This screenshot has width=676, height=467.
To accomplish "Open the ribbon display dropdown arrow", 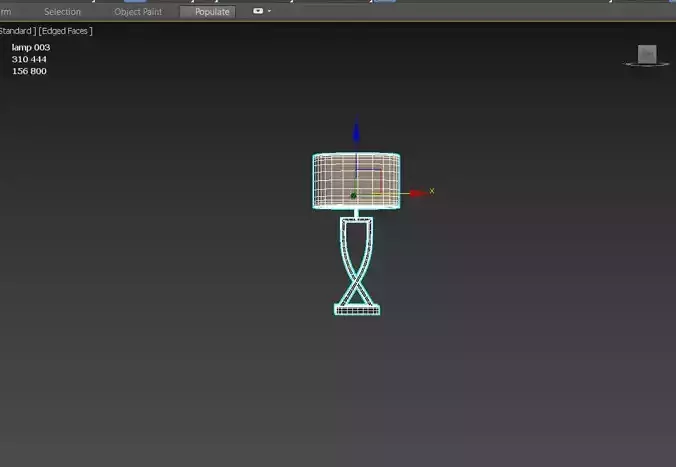I will click(269, 11).
